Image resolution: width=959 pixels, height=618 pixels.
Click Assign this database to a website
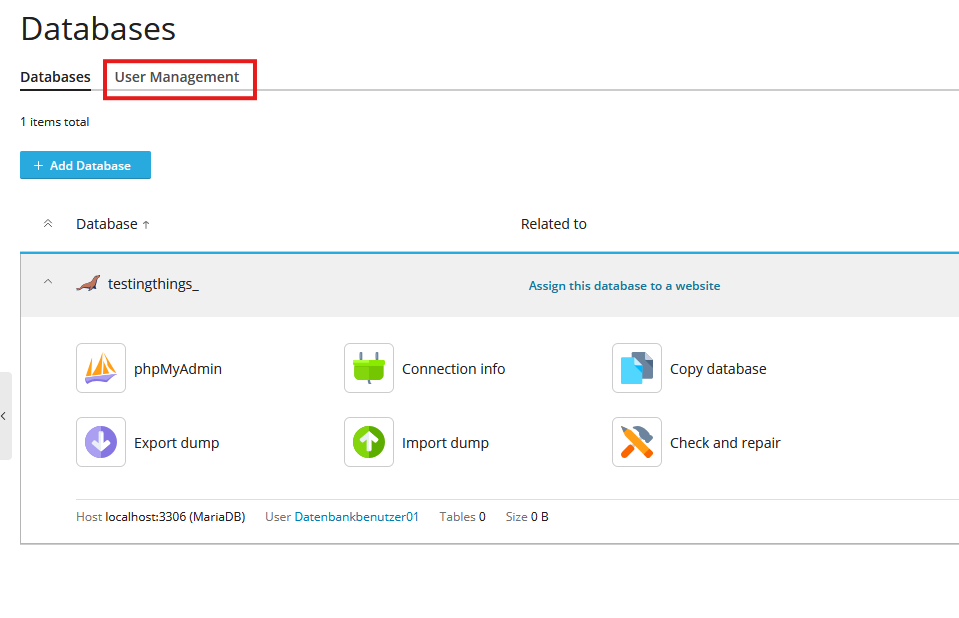[624, 286]
